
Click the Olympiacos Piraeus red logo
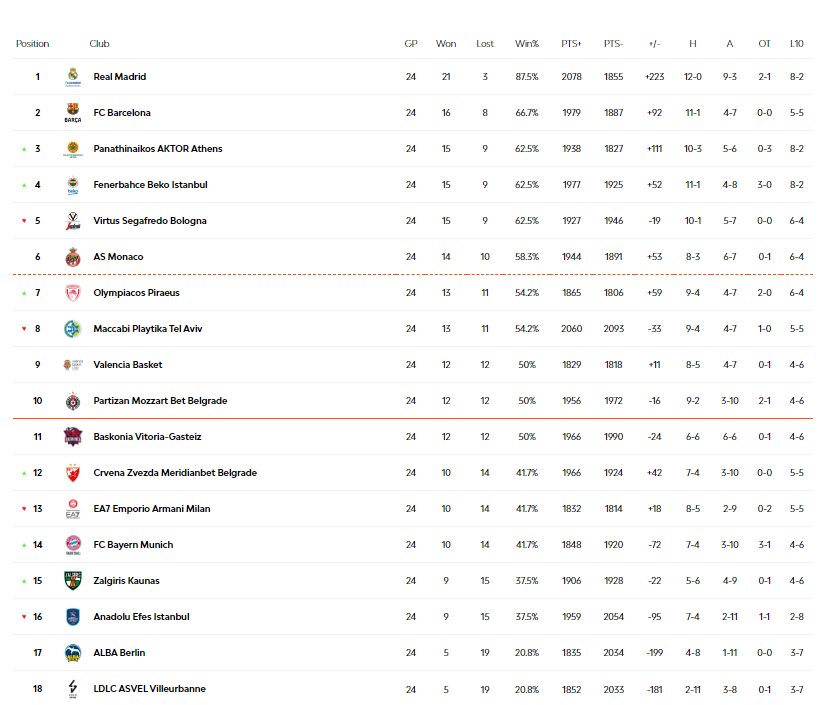pos(73,293)
